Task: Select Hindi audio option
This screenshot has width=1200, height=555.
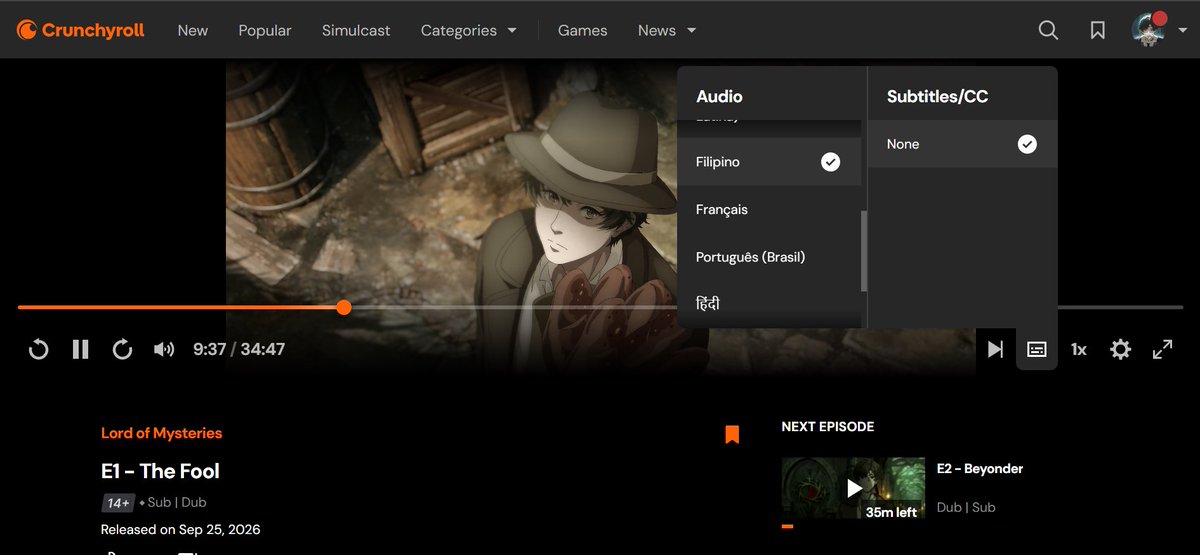Action: click(x=768, y=304)
